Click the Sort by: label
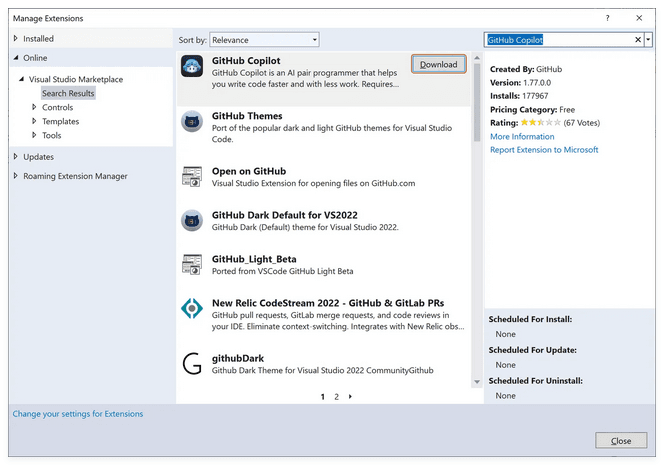664x466 pixels. (192, 40)
